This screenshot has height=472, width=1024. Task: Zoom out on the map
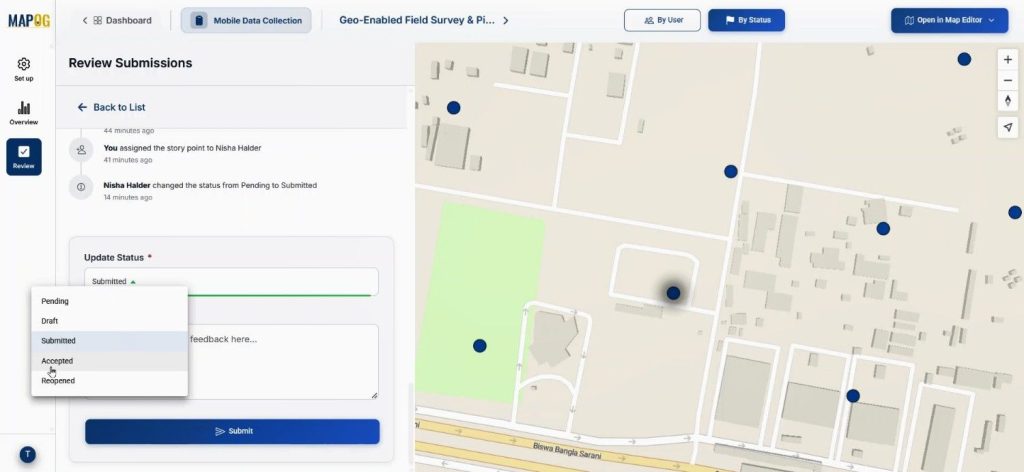[x=1008, y=80]
